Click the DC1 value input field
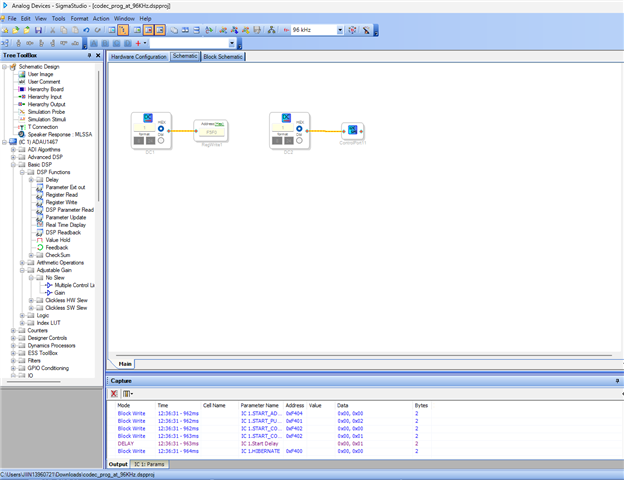This screenshot has width=624, height=480. point(144,127)
